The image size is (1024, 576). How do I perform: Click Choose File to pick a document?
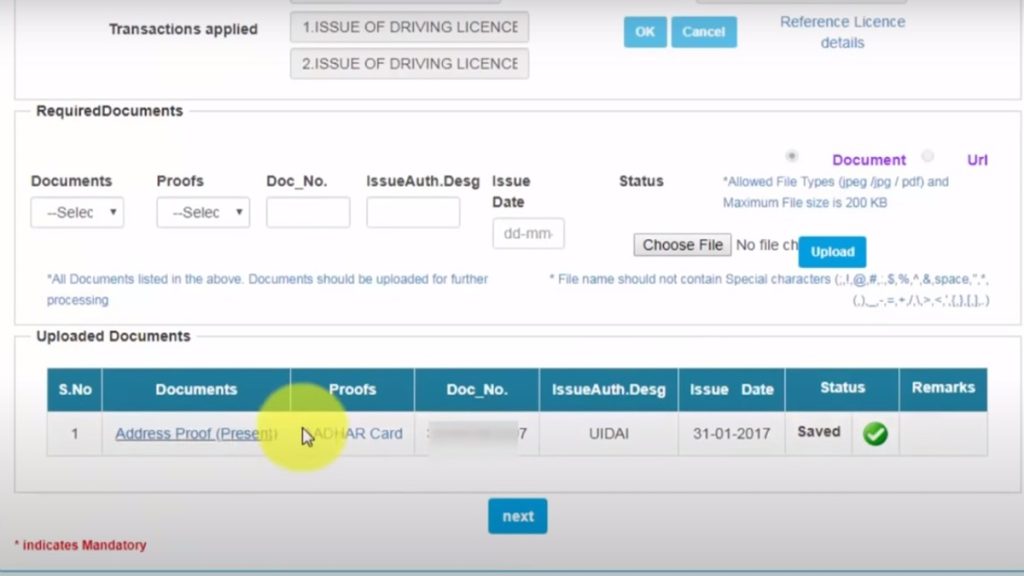coord(681,244)
